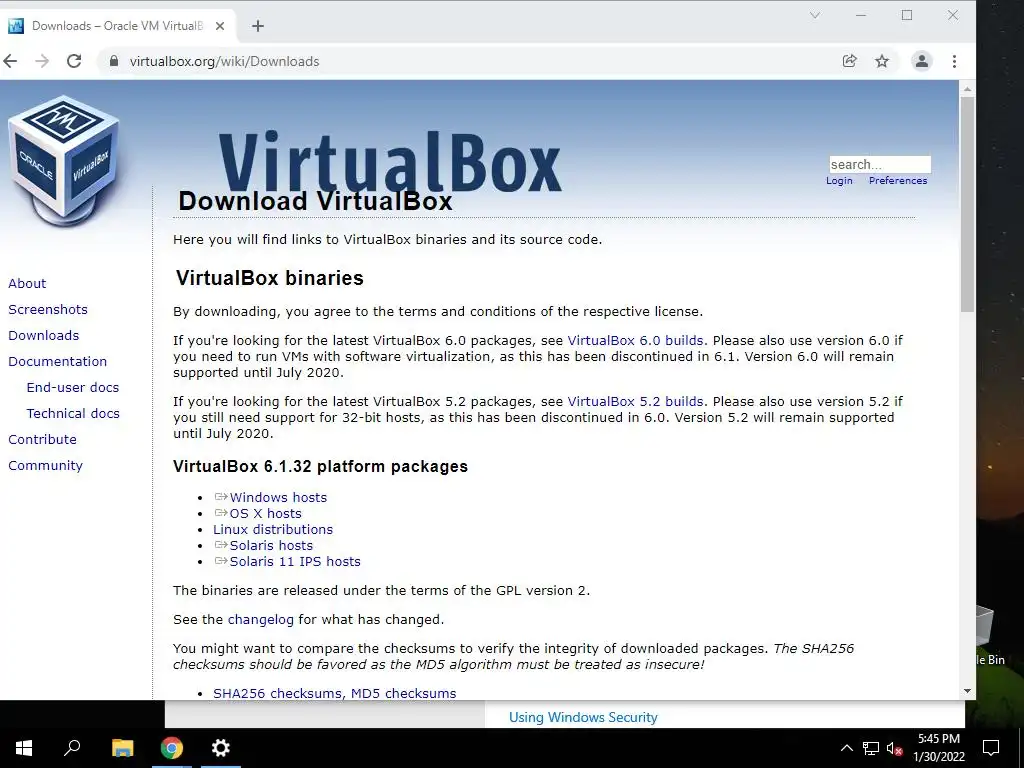1024x768 pixels.
Task: Open Settings gear in the taskbar
Action: (x=221, y=748)
